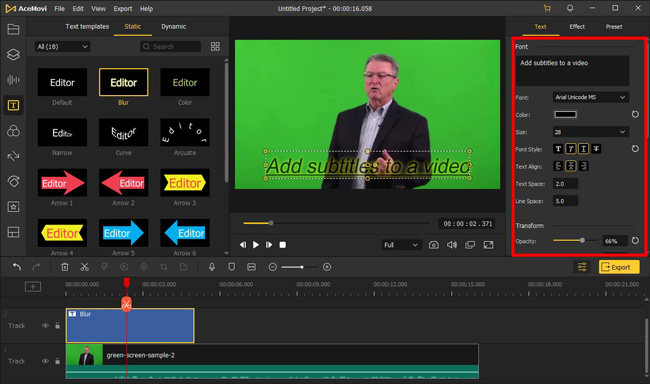Viewport: 650px width, 384px height.
Task: Open the shopping cart icon
Action: pos(547,8)
